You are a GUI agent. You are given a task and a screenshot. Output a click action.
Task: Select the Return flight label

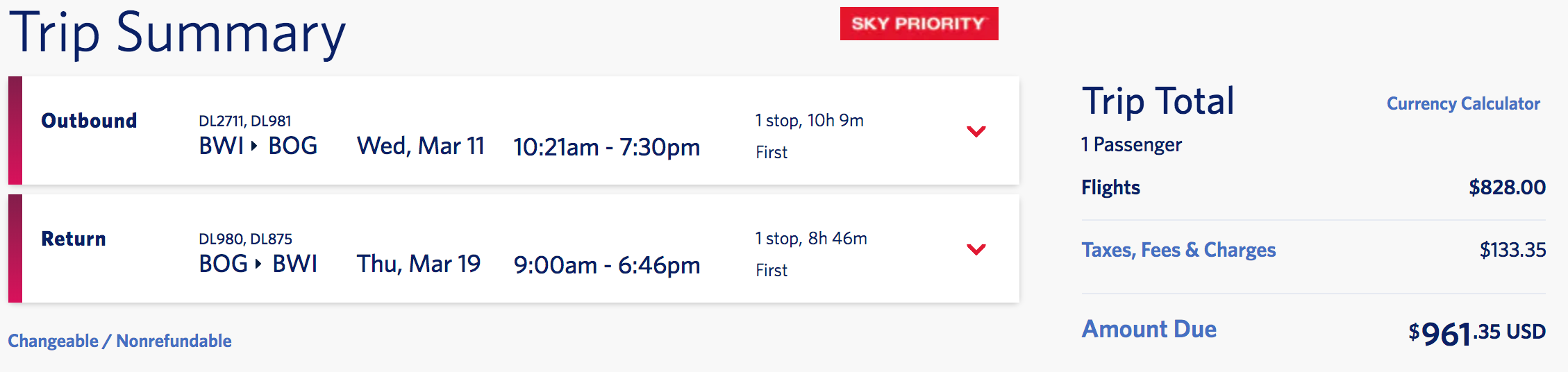(x=74, y=239)
